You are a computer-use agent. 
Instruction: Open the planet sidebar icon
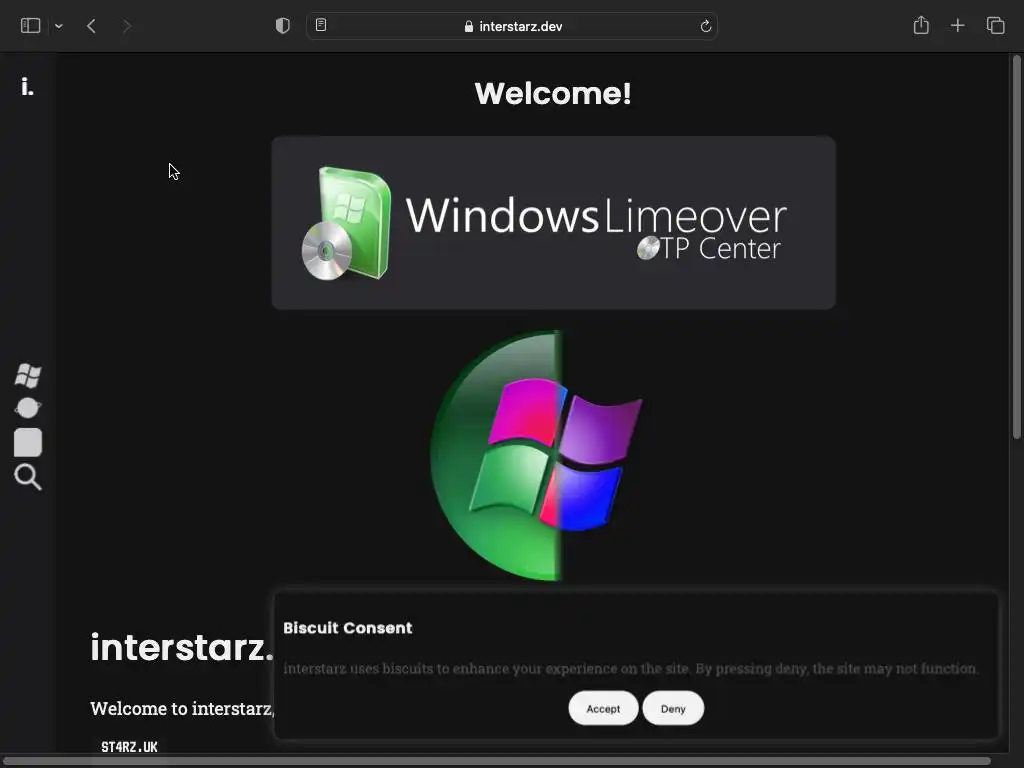click(x=28, y=408)
